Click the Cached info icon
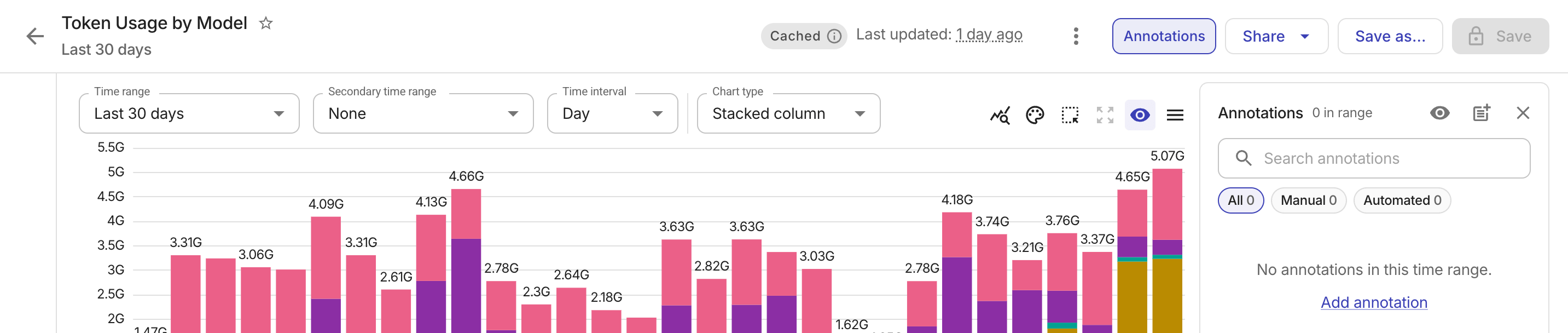1568x333 pixels. [834, 36]
